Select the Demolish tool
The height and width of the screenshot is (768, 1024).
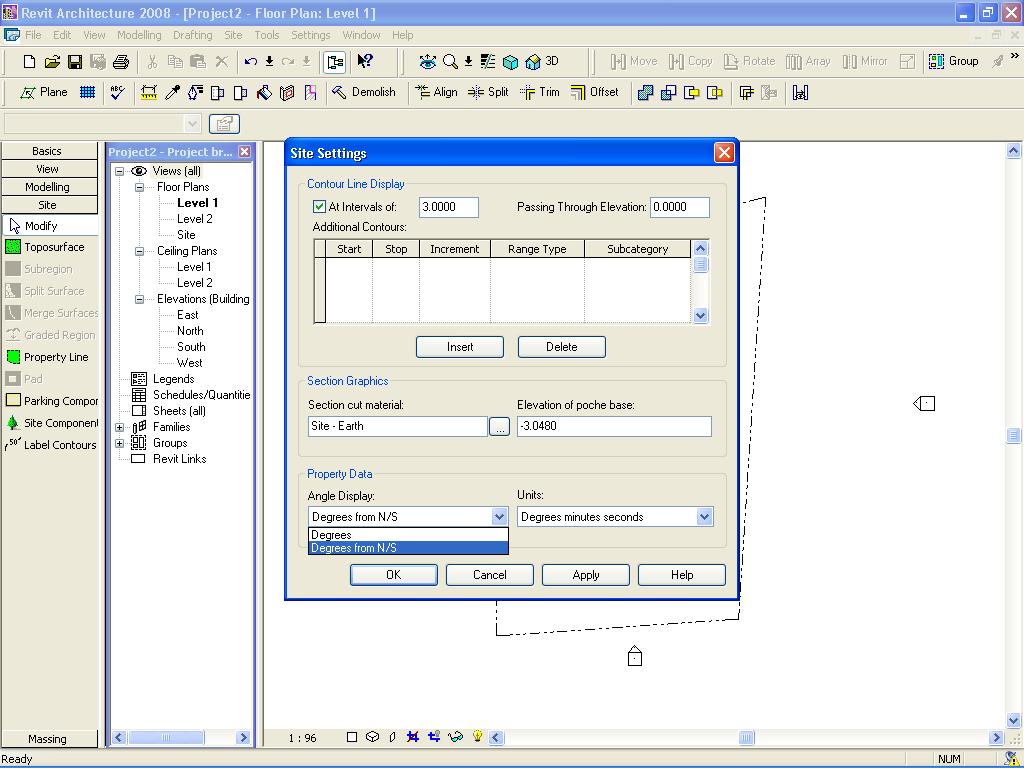click(363, 92)
